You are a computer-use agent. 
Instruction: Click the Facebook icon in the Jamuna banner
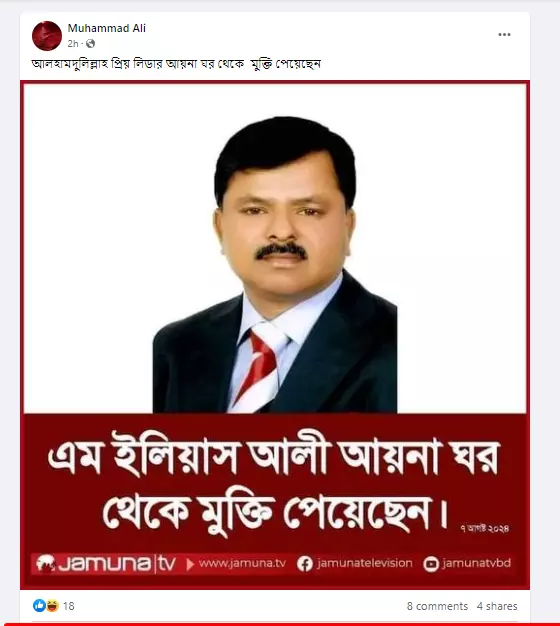305,564
